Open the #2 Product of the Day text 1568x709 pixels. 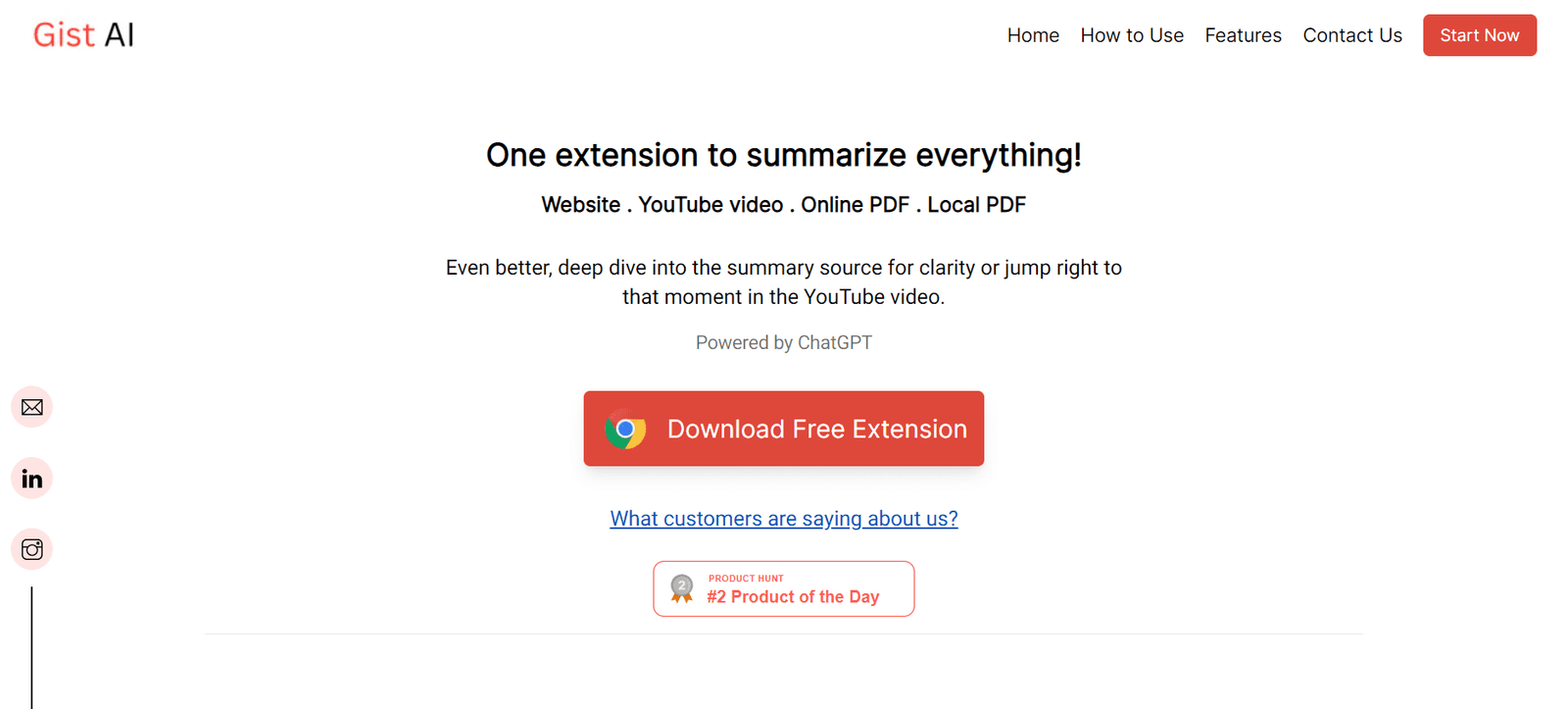point(793,597)
